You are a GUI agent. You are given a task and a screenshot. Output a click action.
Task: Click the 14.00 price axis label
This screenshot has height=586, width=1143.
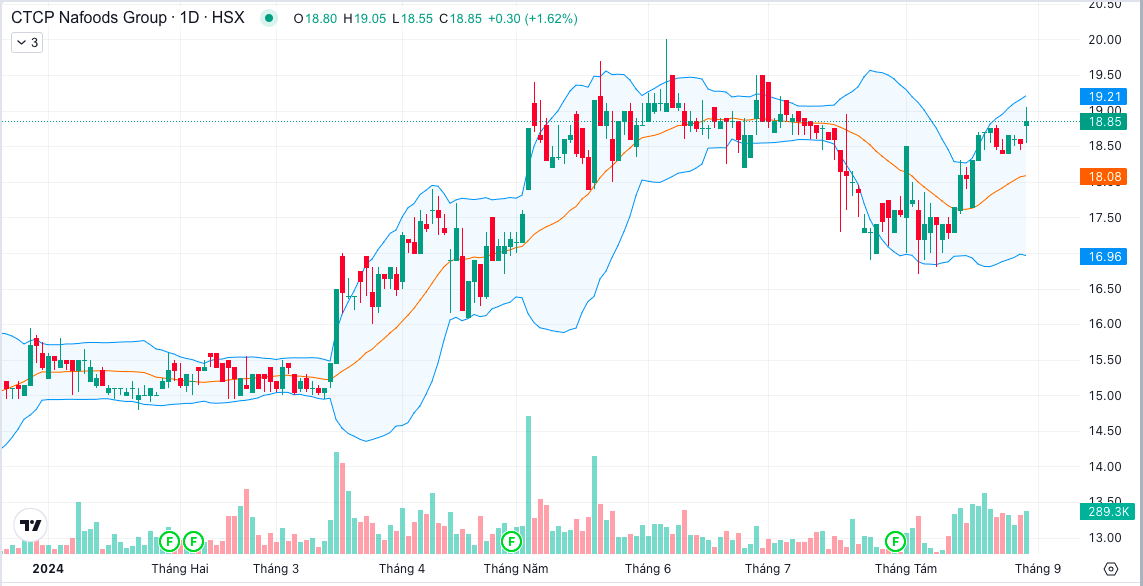1104,466
